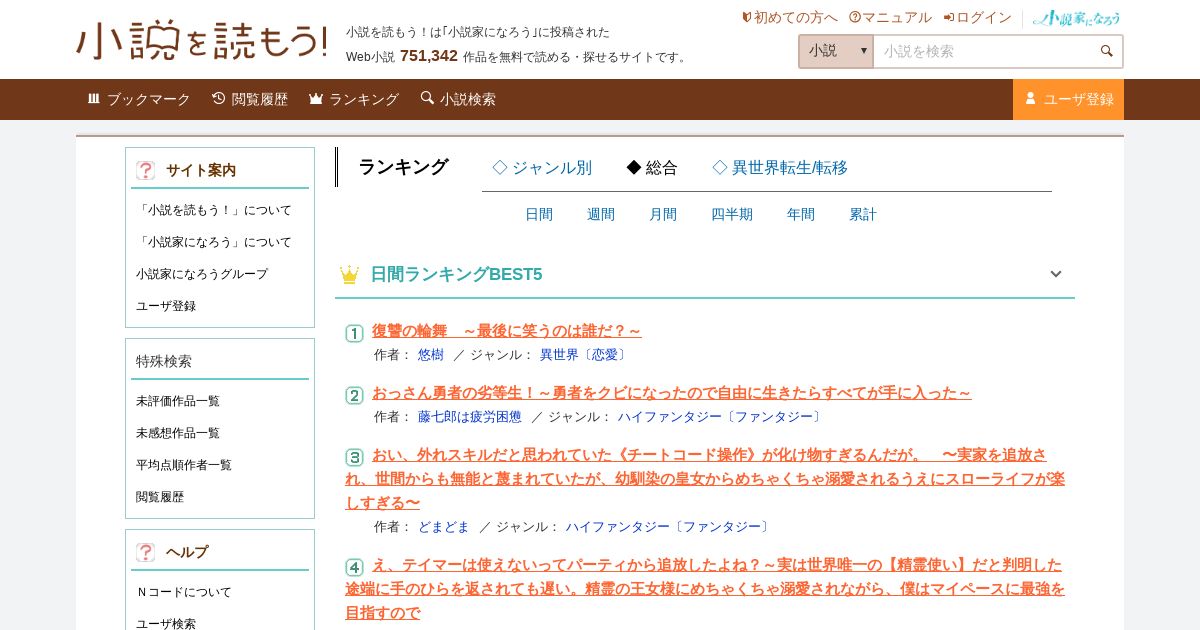
Task: Click the ヘルプ sidebar heading
Action: 187,552
